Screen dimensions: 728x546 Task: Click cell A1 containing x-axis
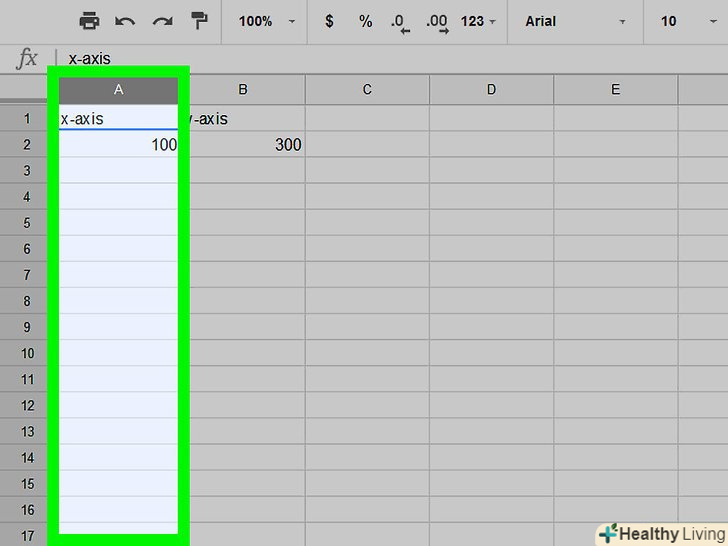click(x=118, y=118)
